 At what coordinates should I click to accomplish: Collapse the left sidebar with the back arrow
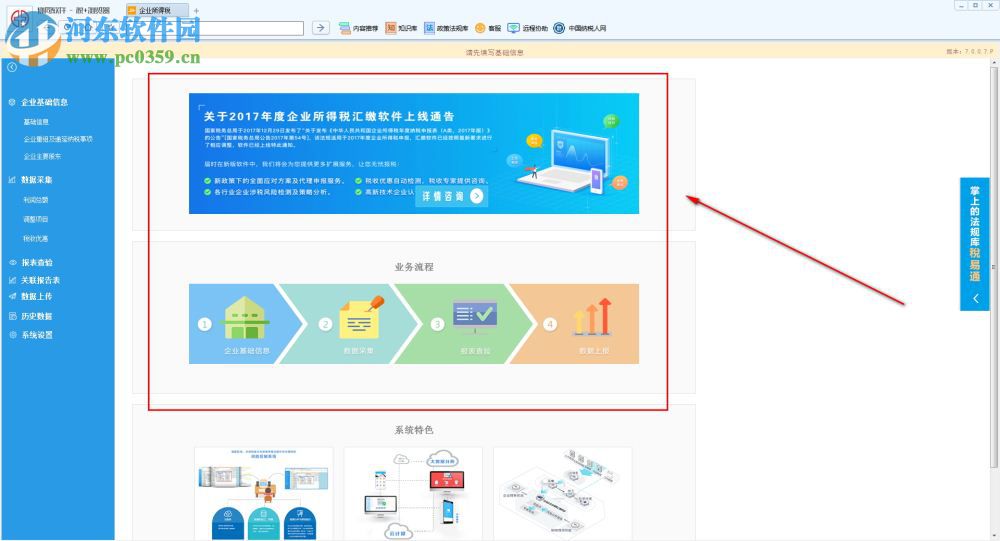pos(11,67)
